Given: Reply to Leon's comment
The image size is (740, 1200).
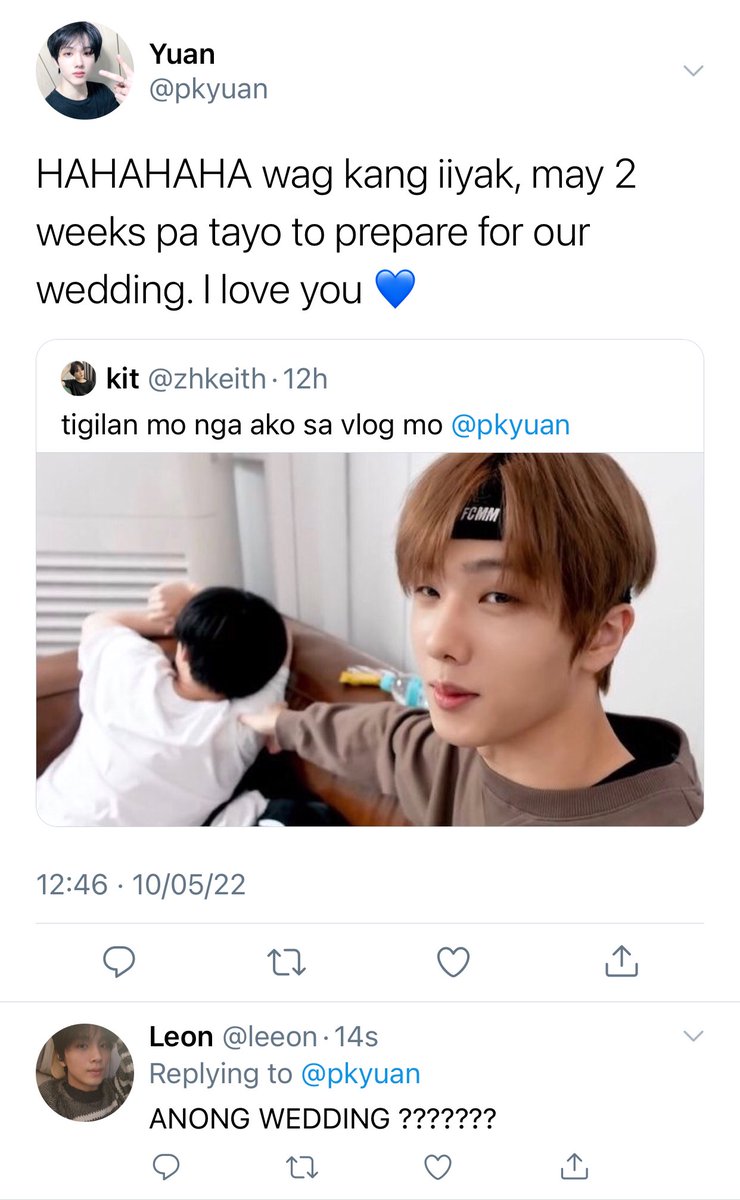Looking at the screenshot, I should coord(166,1166).
